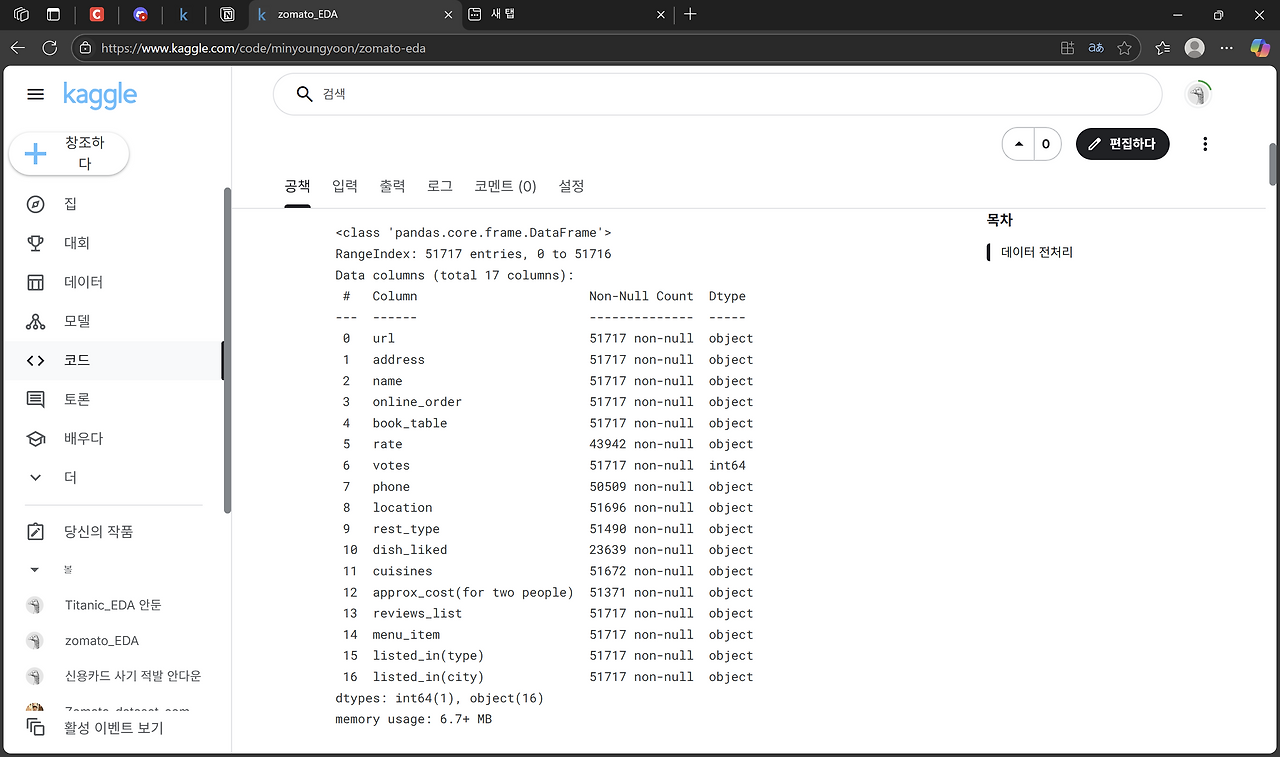Click the 'dish_liked' column name
Viewport: 1280px width, 757px height.
pyautogui.click(x=410, y=550)
